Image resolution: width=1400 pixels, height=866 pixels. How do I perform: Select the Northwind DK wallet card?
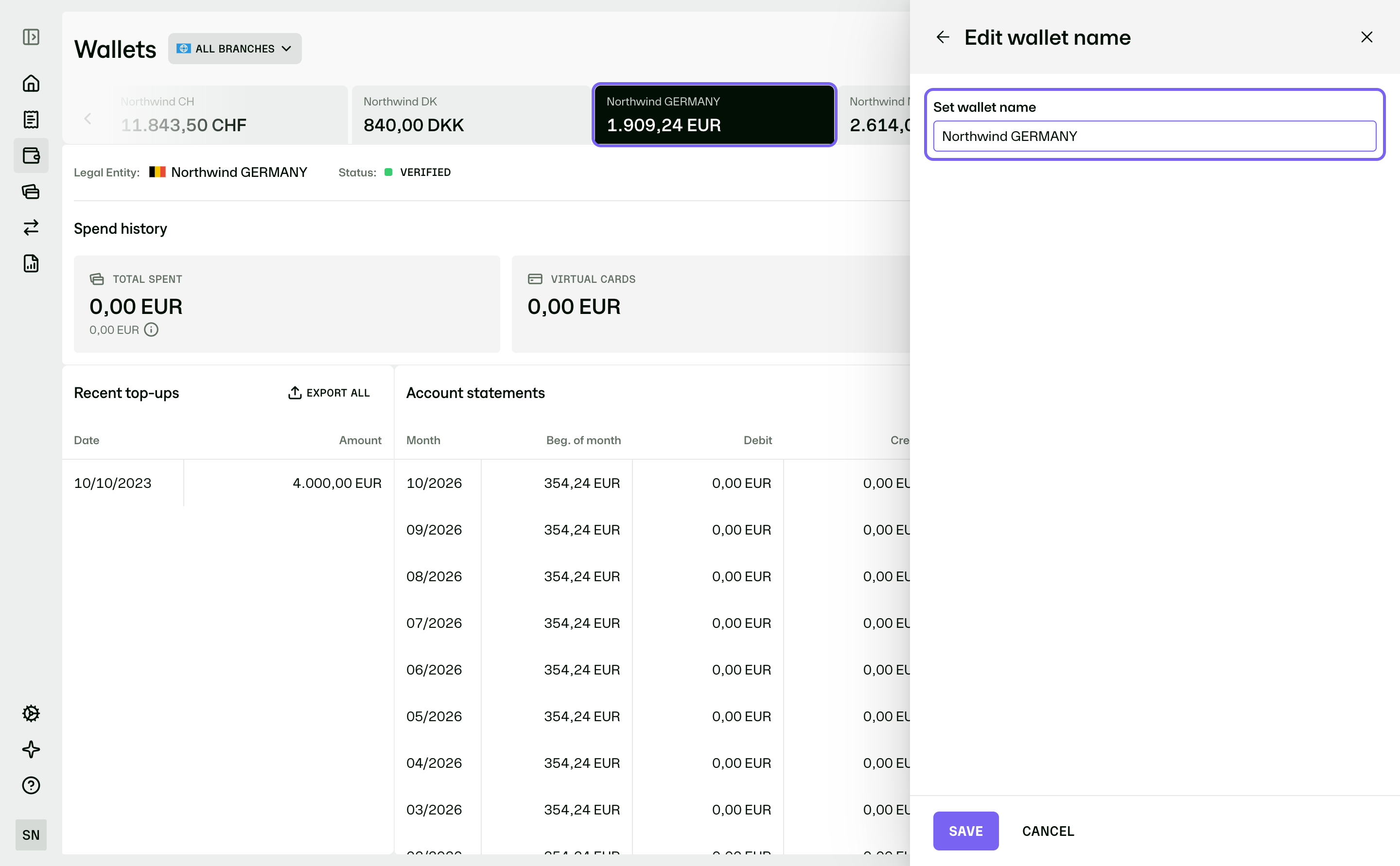coord(471,115)
